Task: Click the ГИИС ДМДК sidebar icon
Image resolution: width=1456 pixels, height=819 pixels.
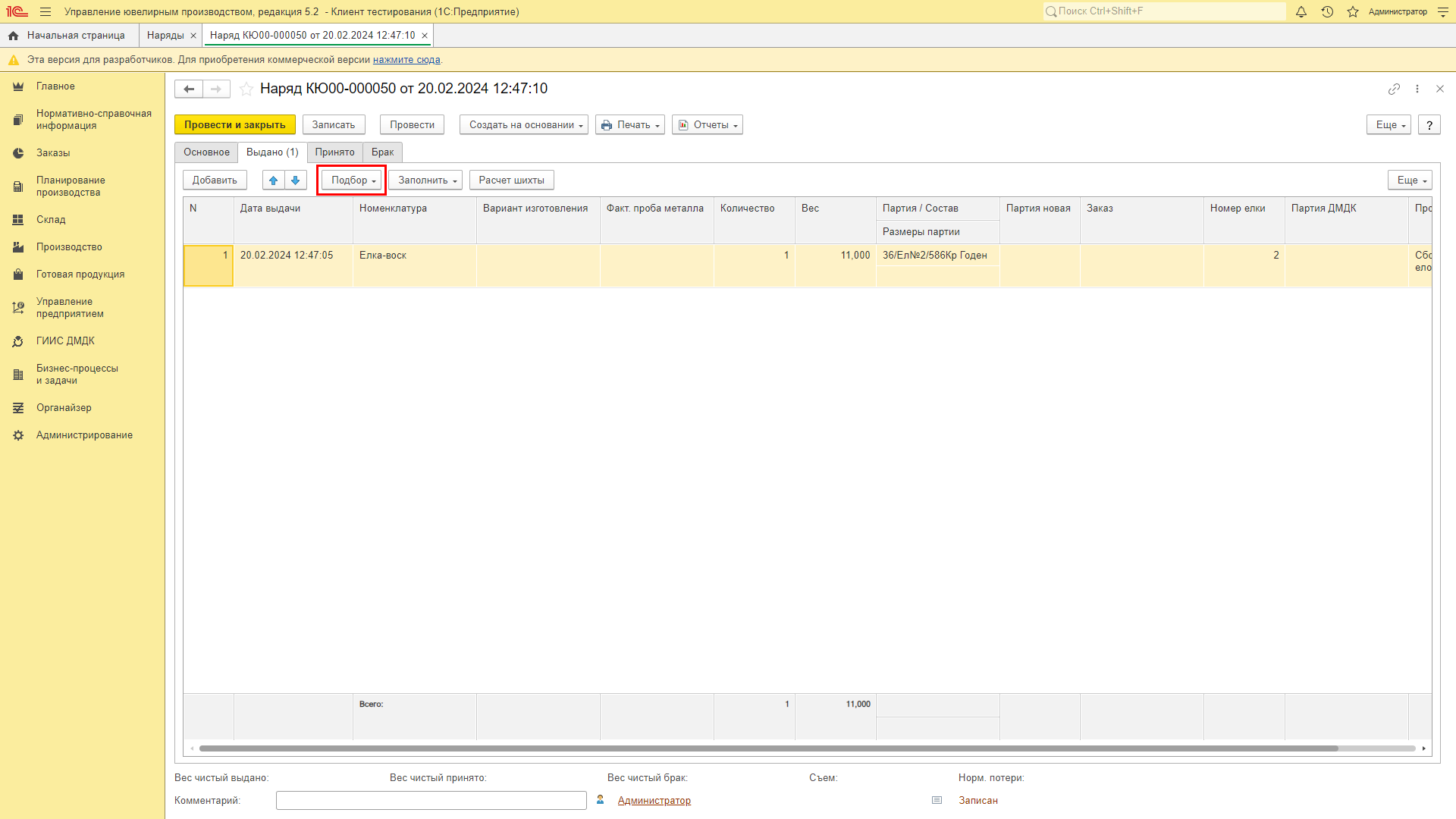Action: pyautogui.click(x=18, y=341)
